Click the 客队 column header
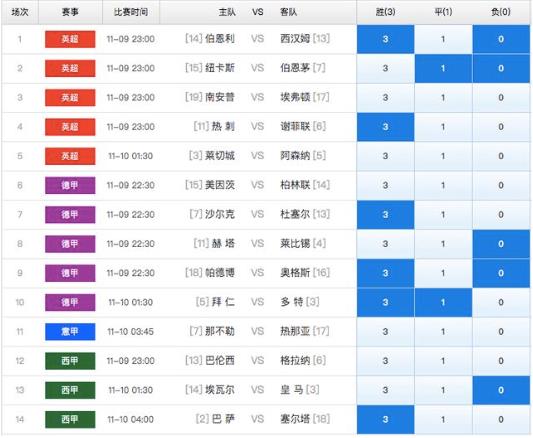This screenshot has width=533, height=438. [289, 12]
